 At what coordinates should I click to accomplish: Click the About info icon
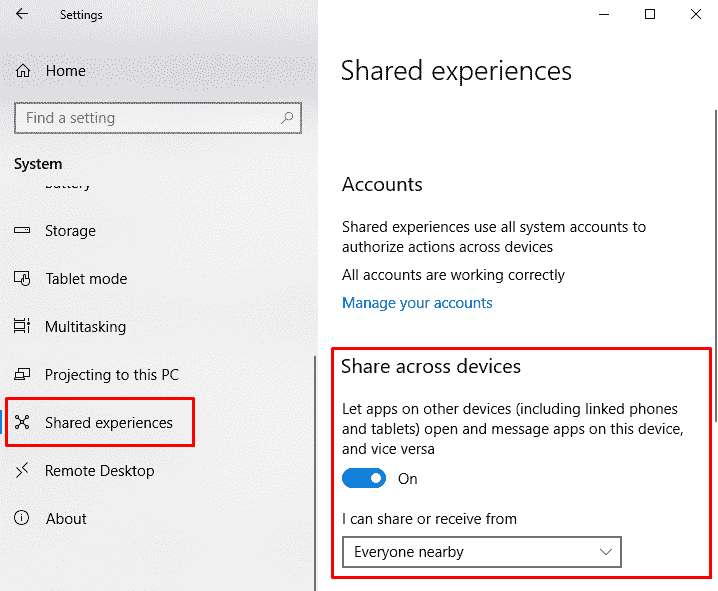22,518
